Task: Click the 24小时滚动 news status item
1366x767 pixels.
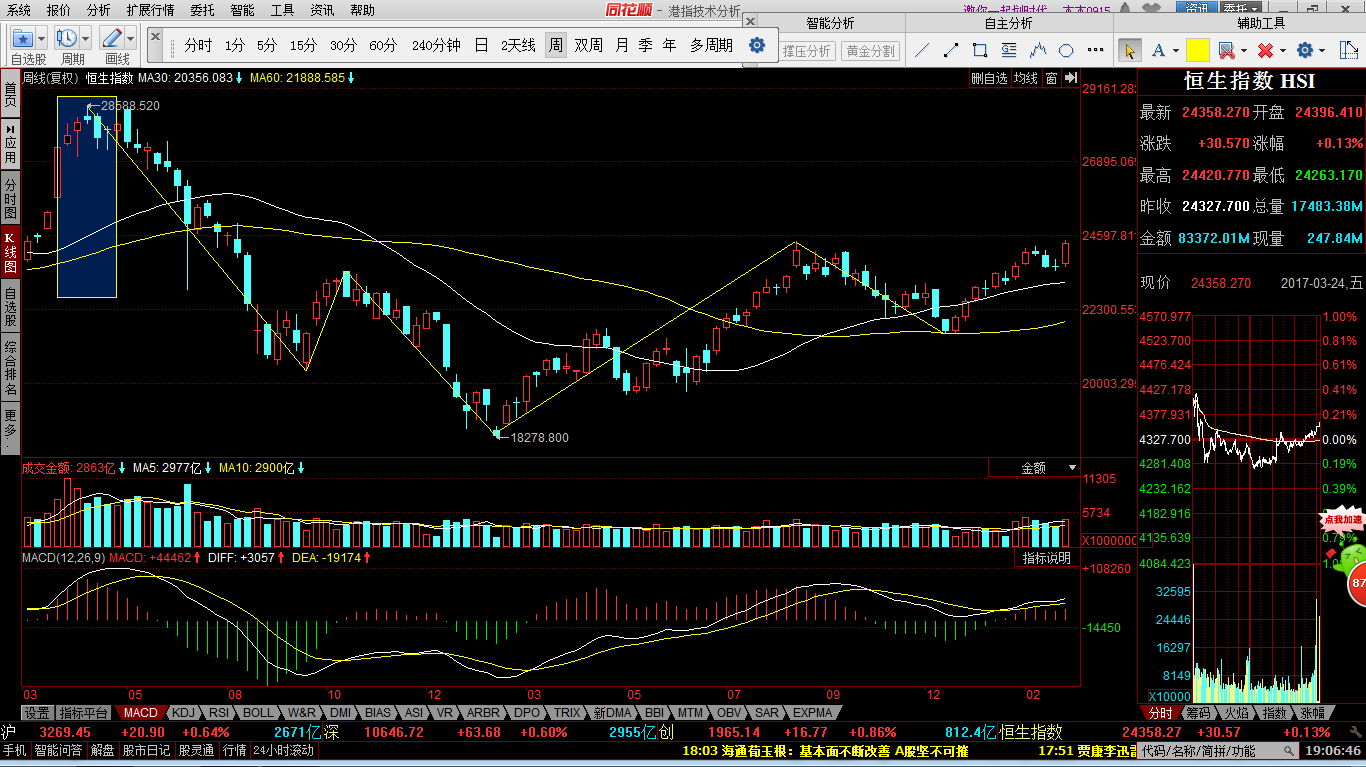Action: [283, 750]
